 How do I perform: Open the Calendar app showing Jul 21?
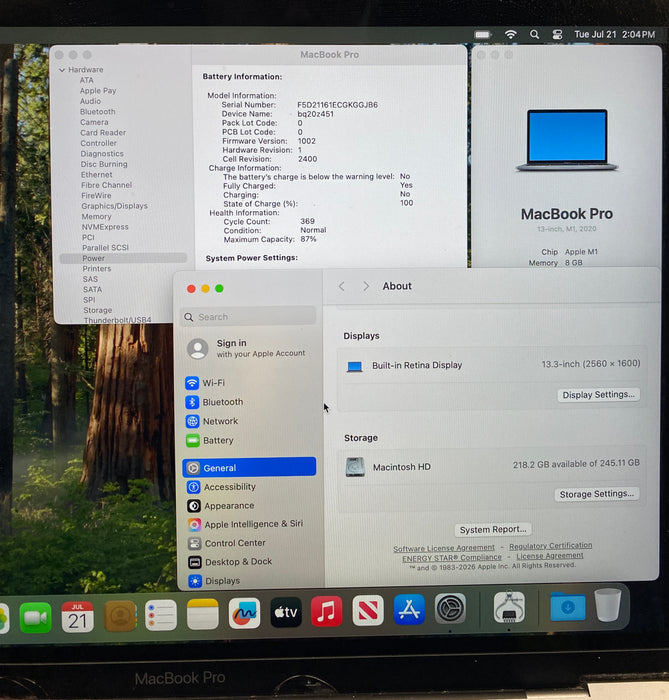coord(77,617)
